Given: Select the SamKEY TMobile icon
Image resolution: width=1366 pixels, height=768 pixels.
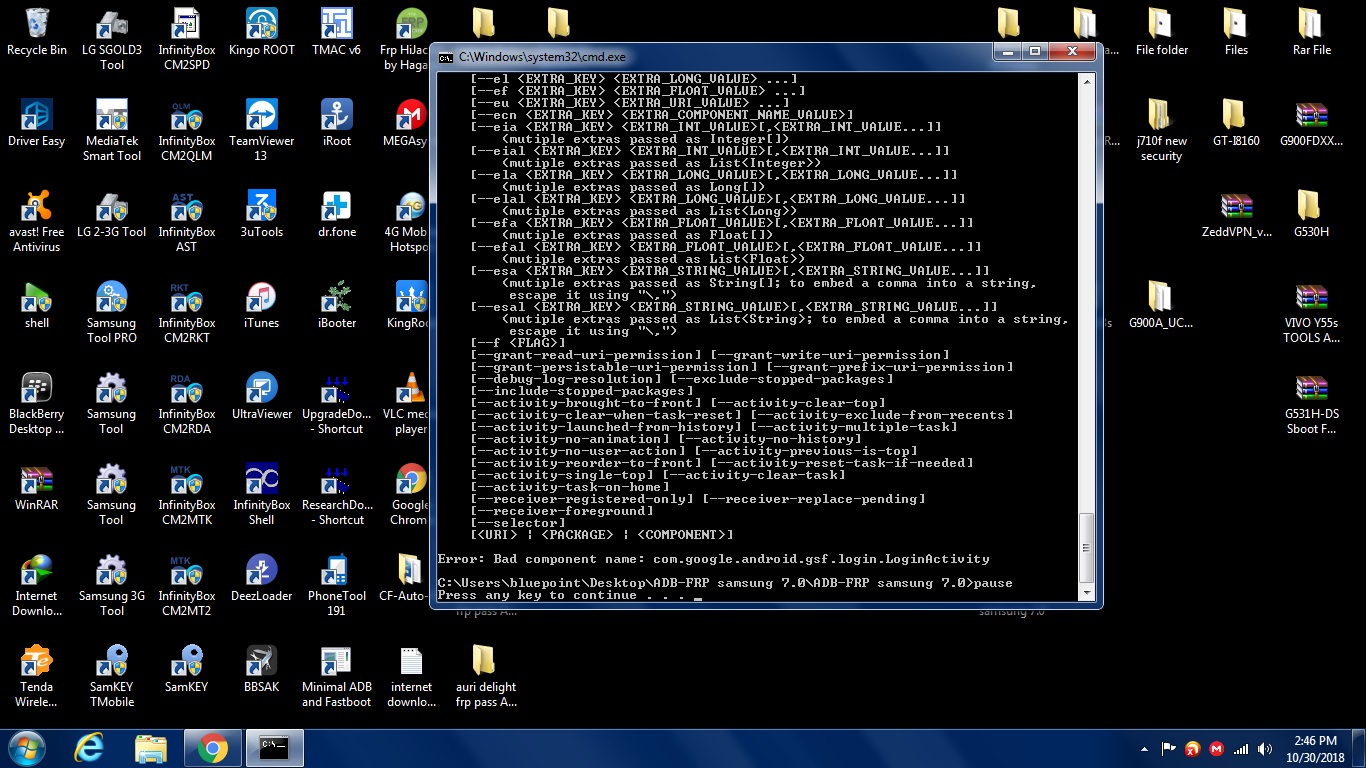Looking at the screenshot, I should pyautogui.click(x=111, y=676).
